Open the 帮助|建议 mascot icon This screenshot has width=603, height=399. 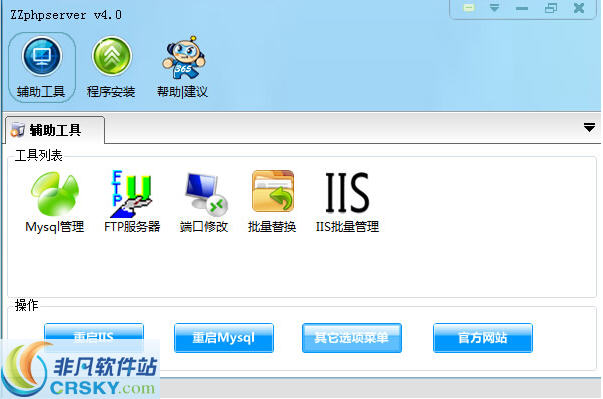click(184, 58)
